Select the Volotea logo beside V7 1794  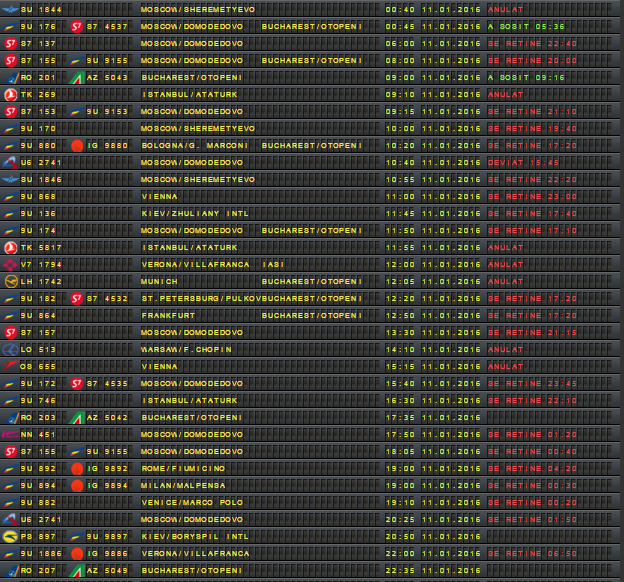point(11,264)
